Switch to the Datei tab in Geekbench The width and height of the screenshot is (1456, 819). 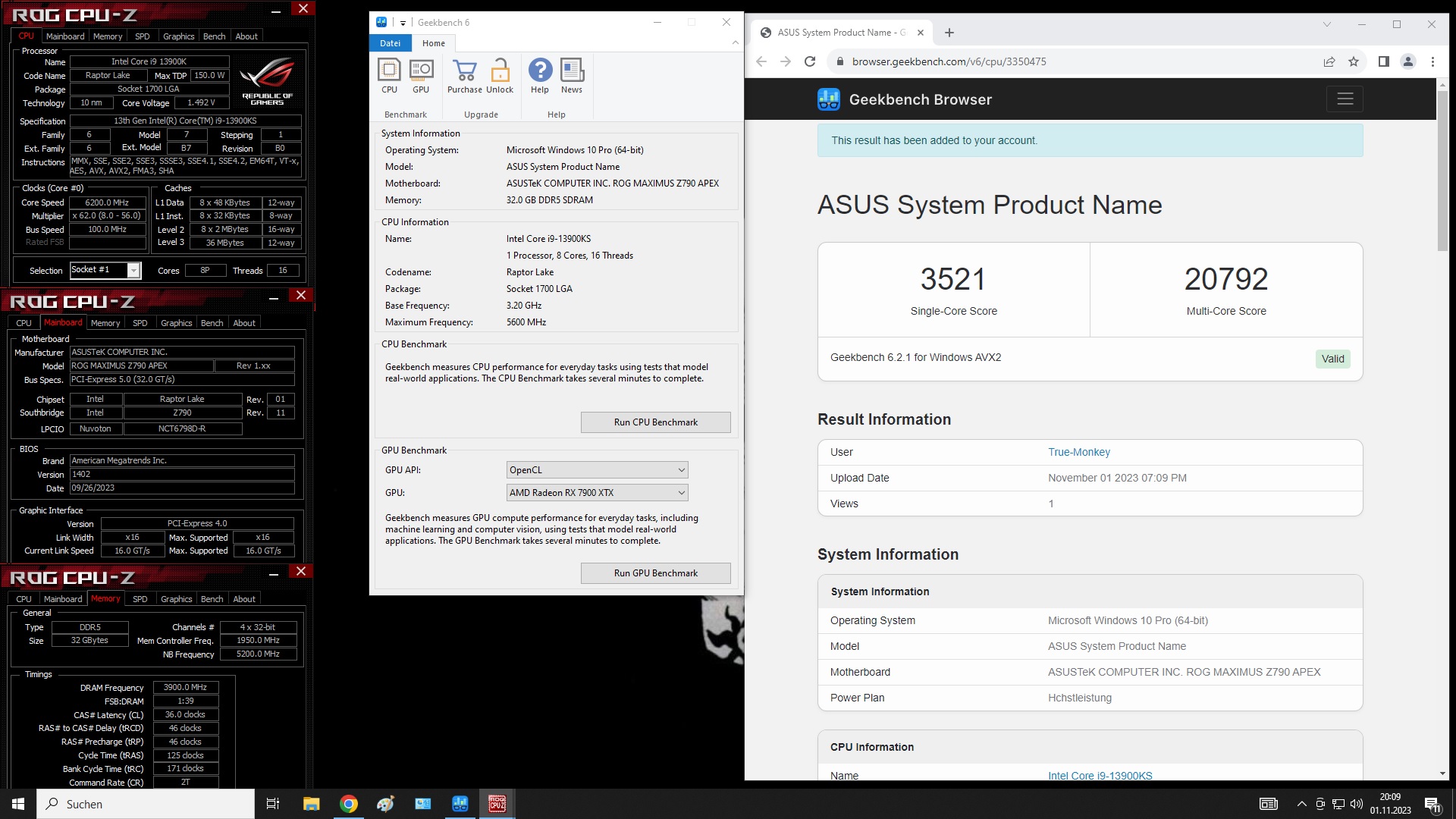(390, 43)
